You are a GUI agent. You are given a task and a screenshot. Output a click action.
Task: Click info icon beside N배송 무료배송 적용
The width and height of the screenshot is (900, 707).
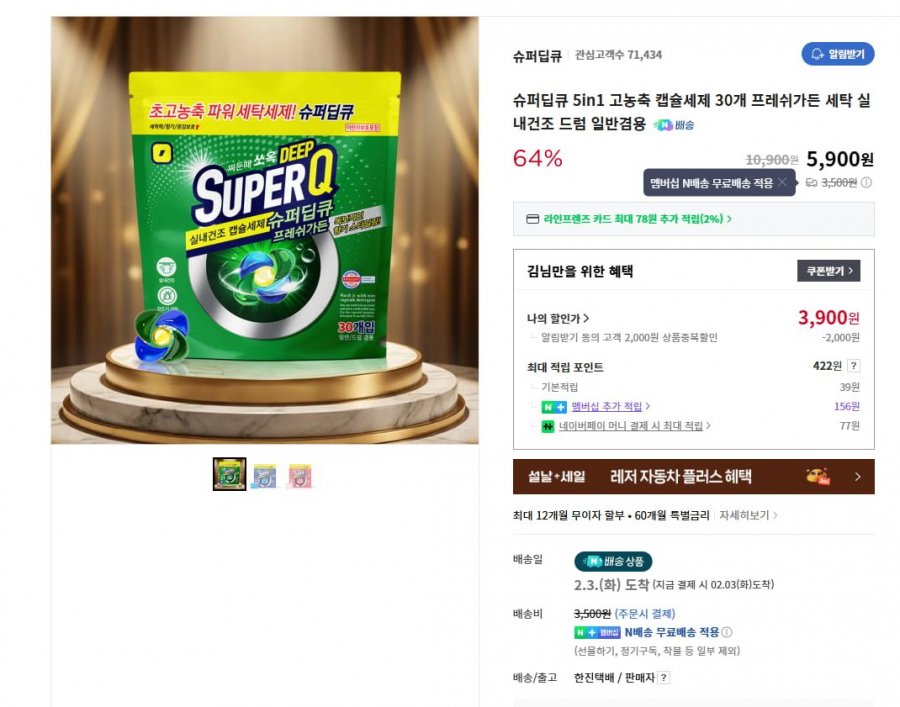(x=727, y=633)
